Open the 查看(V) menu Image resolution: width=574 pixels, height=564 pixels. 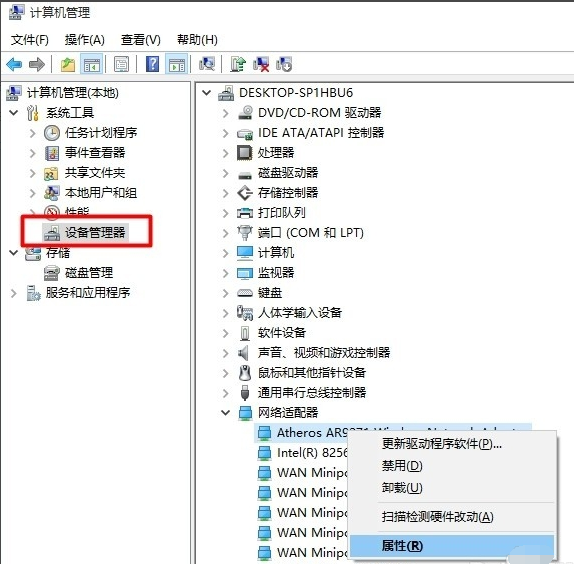(x=141, y=40)
